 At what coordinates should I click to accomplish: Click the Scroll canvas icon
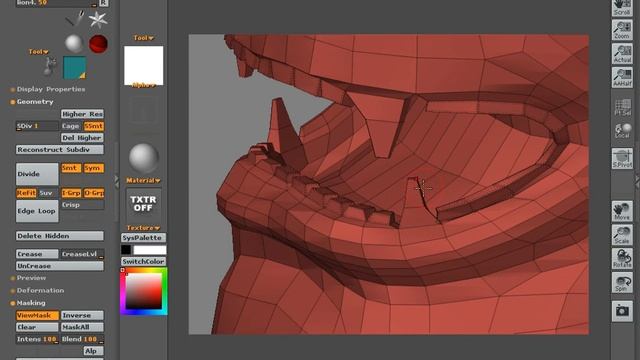622,7
